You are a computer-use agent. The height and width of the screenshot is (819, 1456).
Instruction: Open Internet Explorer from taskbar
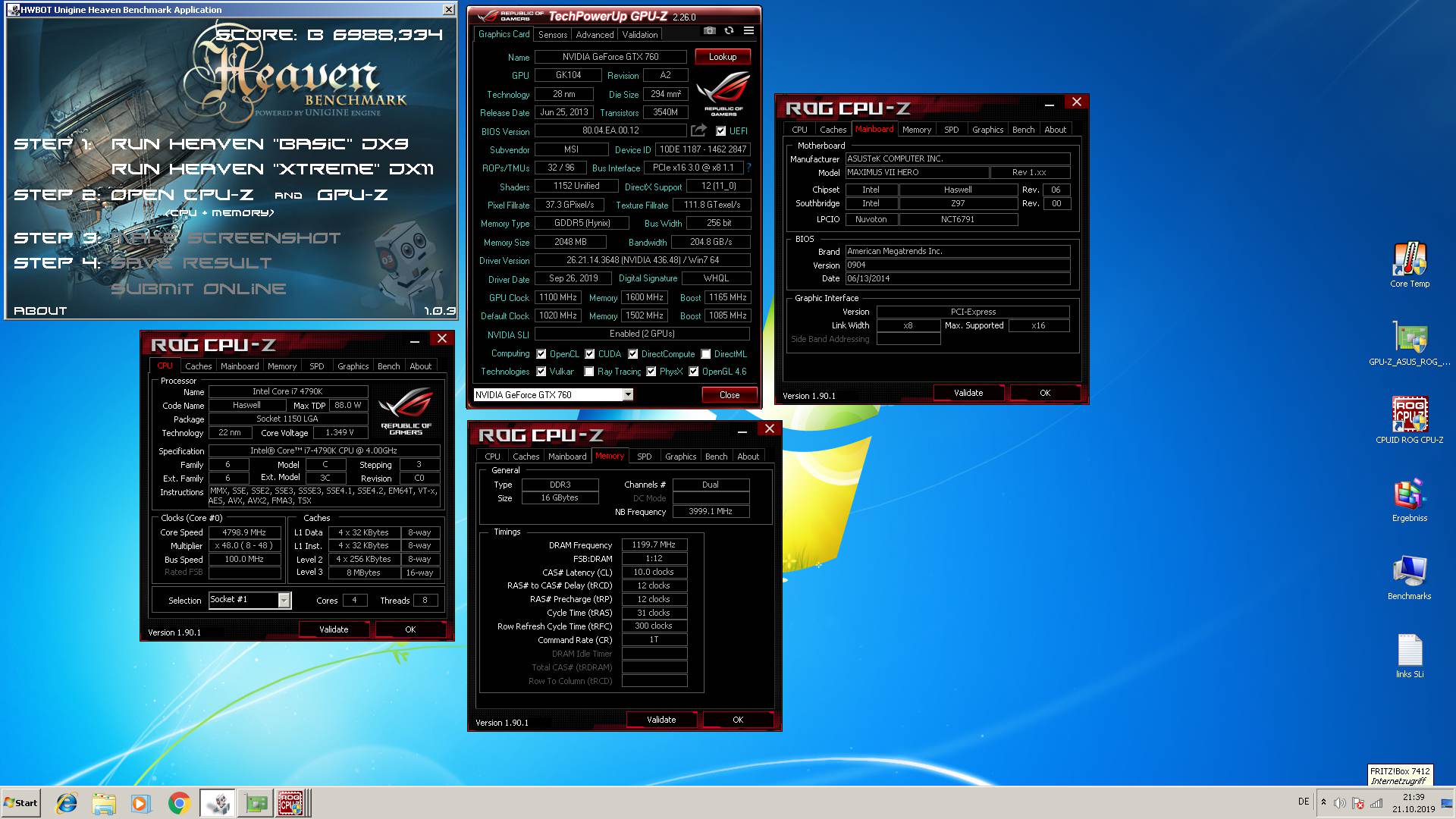click(67, 803)
